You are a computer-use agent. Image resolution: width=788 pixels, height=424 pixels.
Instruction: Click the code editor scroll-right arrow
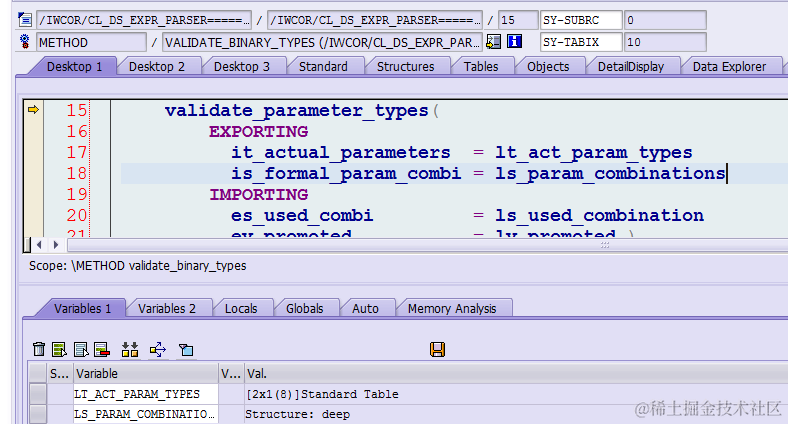pyautogui.click(x=56, y=245)
